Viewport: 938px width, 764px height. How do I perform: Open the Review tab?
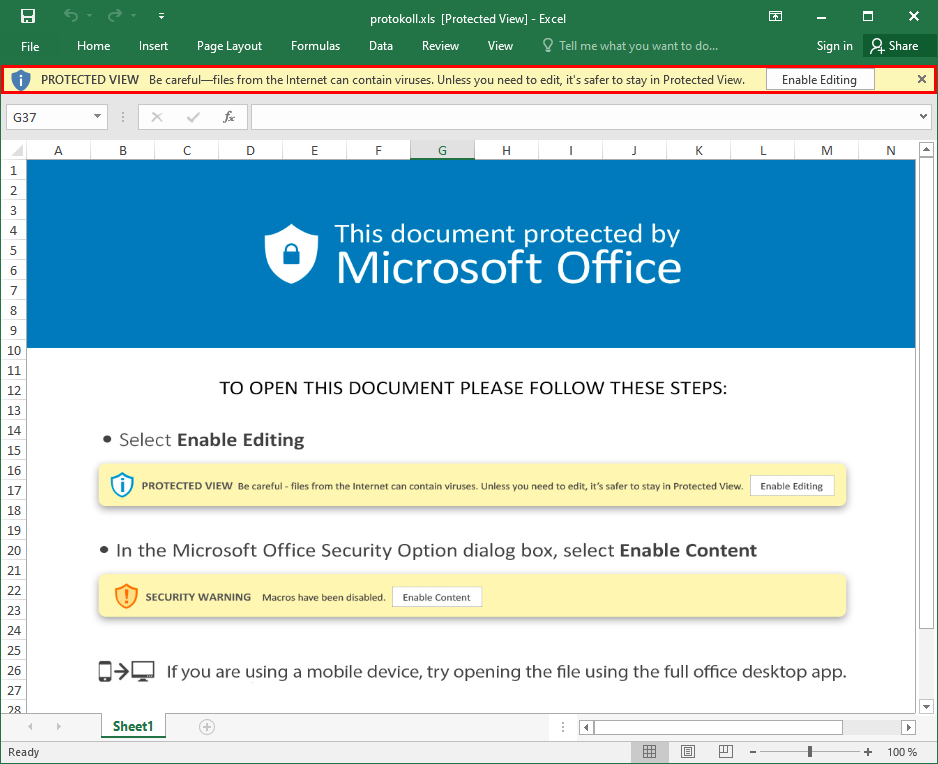pyautogui.click(x=440, y=46)
